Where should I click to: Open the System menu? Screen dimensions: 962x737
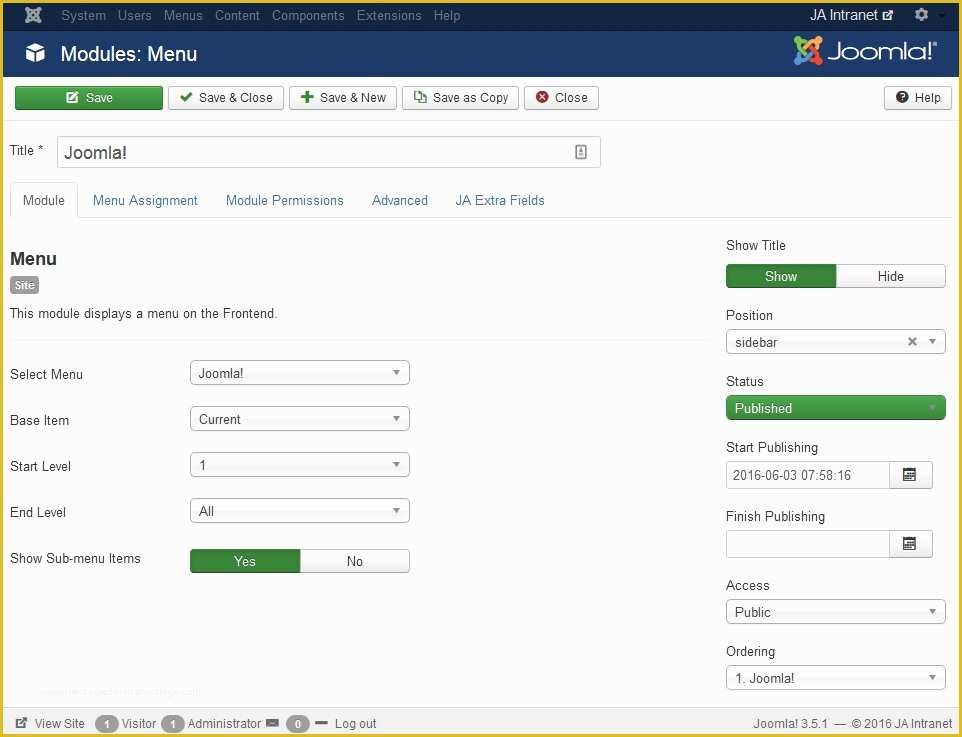tap(83, 15)
